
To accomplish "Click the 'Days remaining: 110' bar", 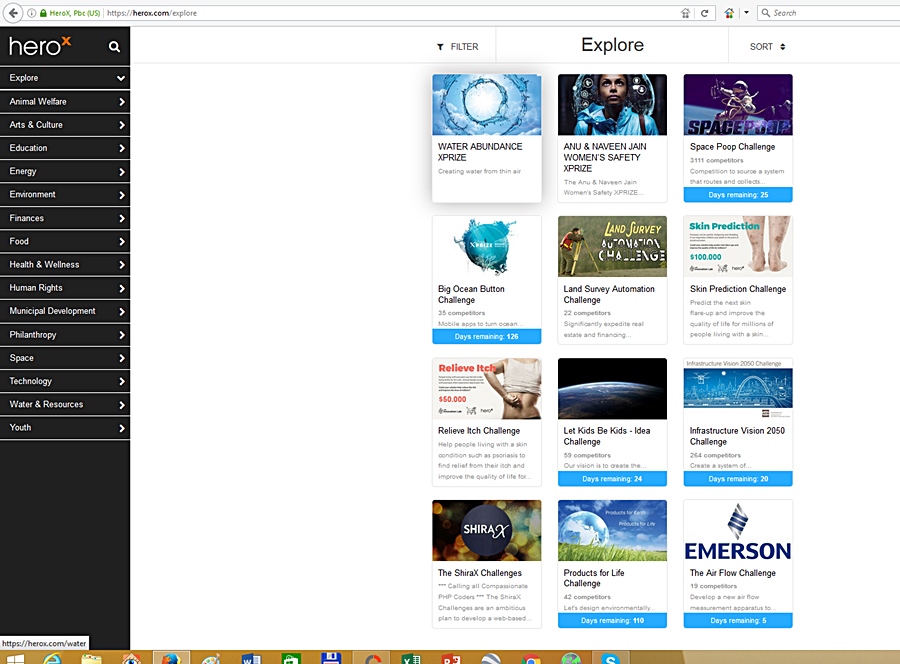I will pyautogui.click(x=612, y=621).
